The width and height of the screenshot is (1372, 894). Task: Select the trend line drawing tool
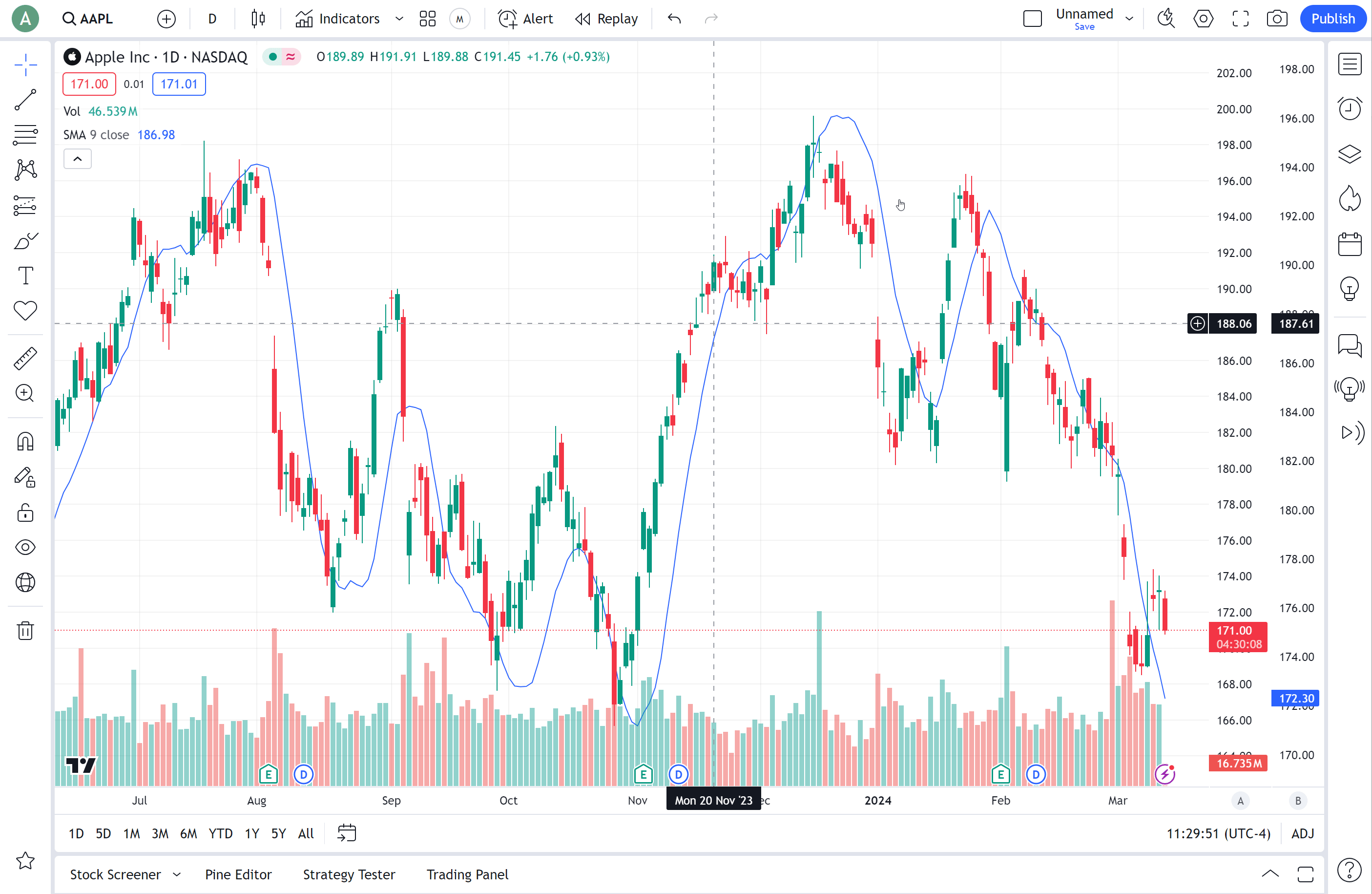[25, 100]
